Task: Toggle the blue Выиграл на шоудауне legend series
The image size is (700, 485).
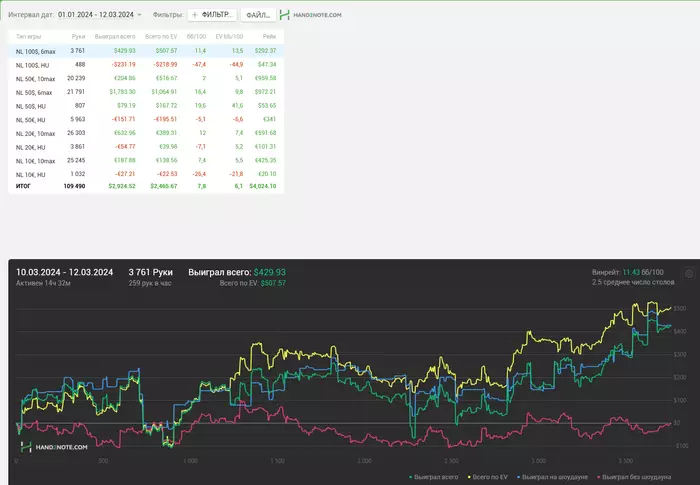Action: tap(555, 477)
